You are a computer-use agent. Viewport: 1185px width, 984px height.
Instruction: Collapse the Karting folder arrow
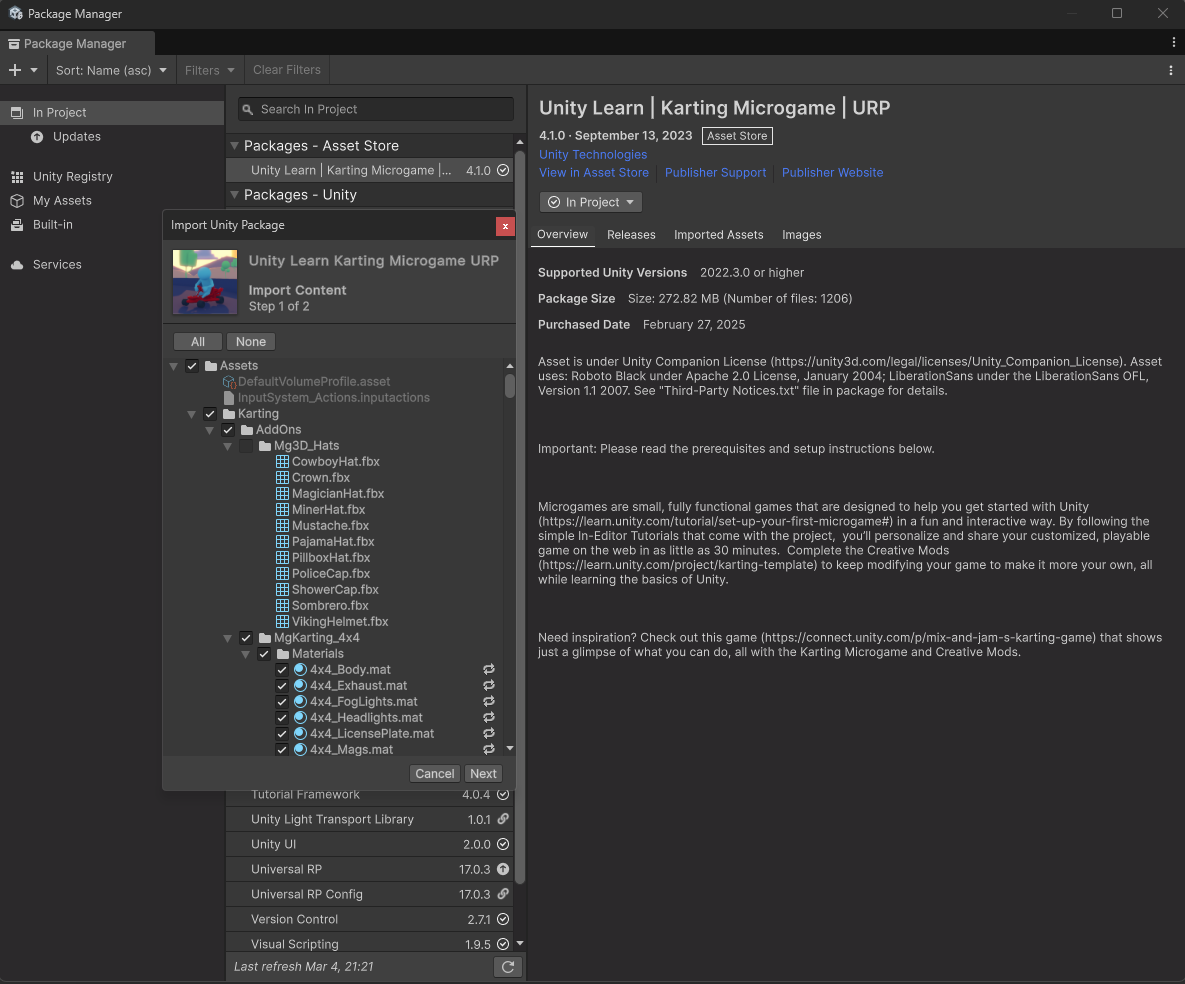tap(192, 414)
